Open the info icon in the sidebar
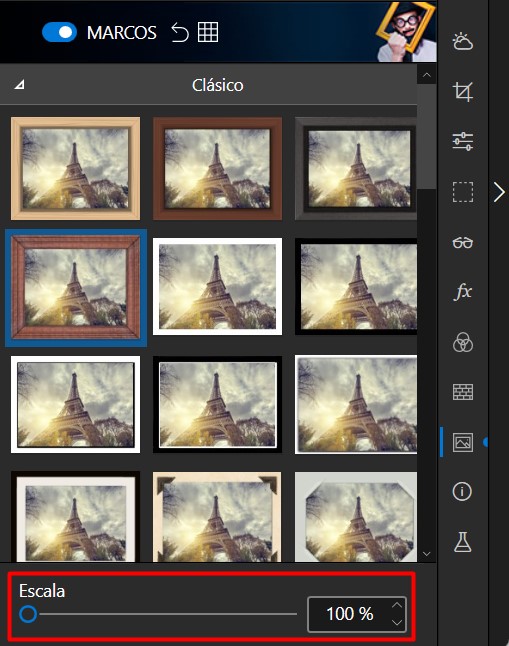 [x=462, y=492]
